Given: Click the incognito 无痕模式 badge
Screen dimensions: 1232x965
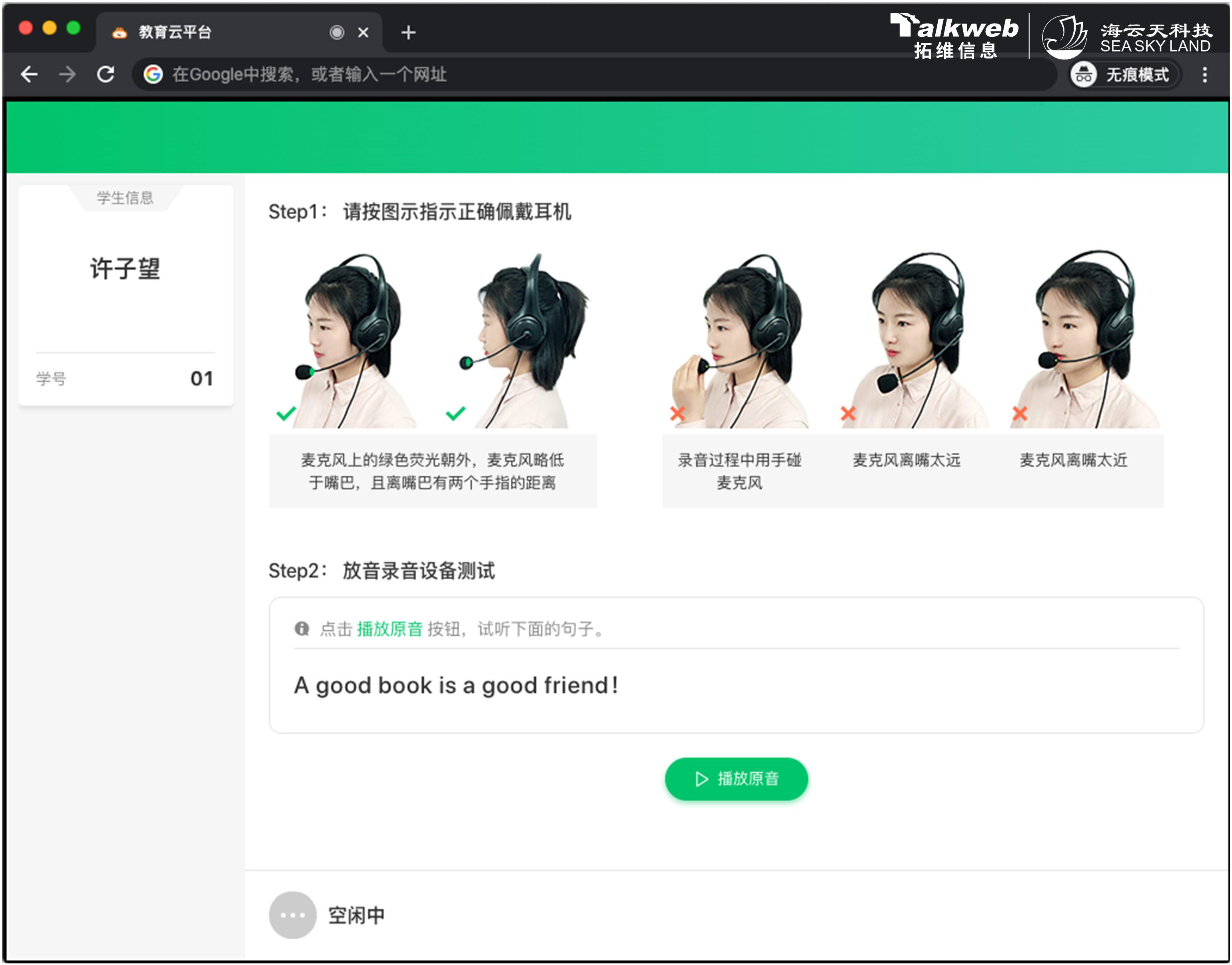Looking at the screenshot, I should [x=1124, y=75].
